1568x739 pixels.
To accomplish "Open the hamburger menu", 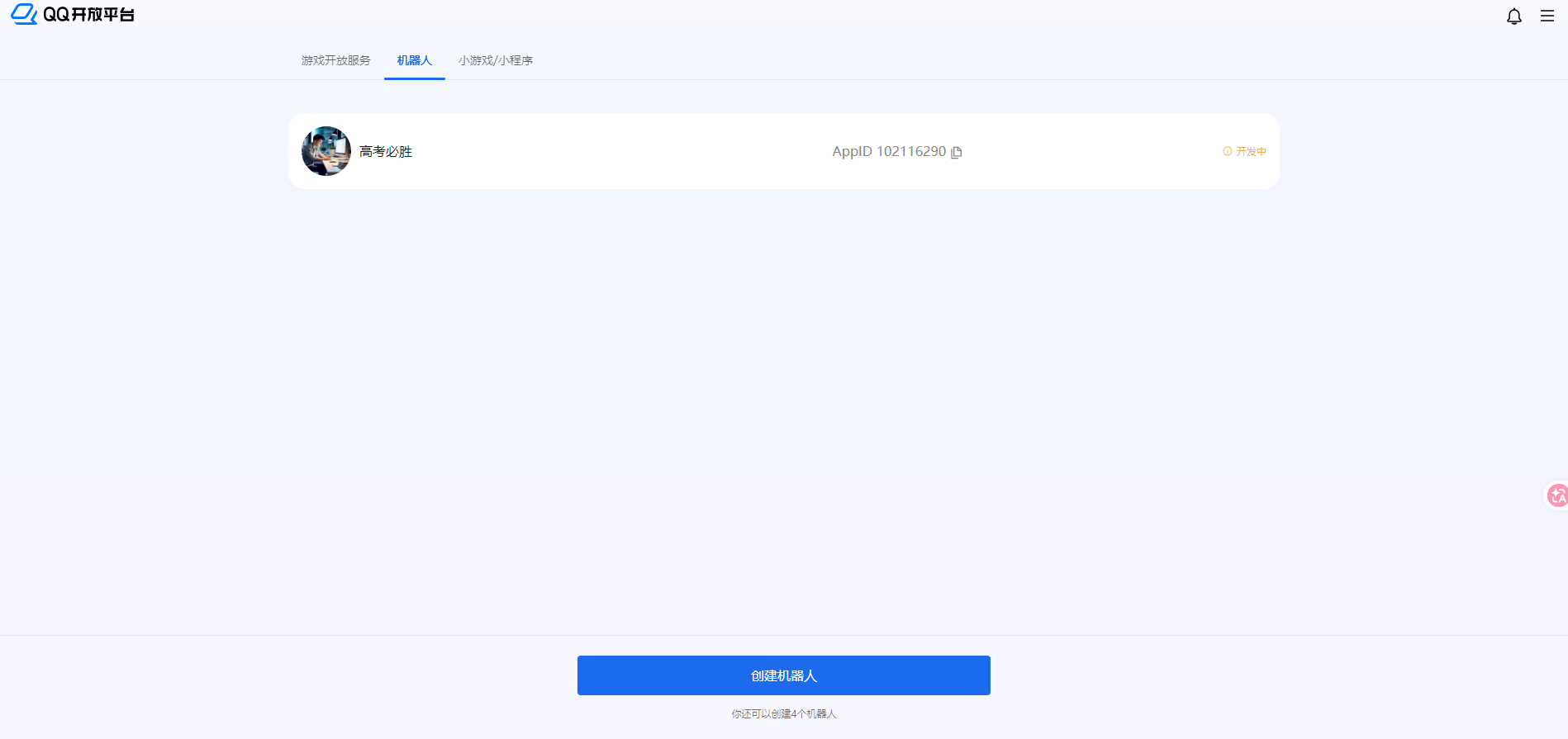I will pyautogui.click(x=1547, y=16).
